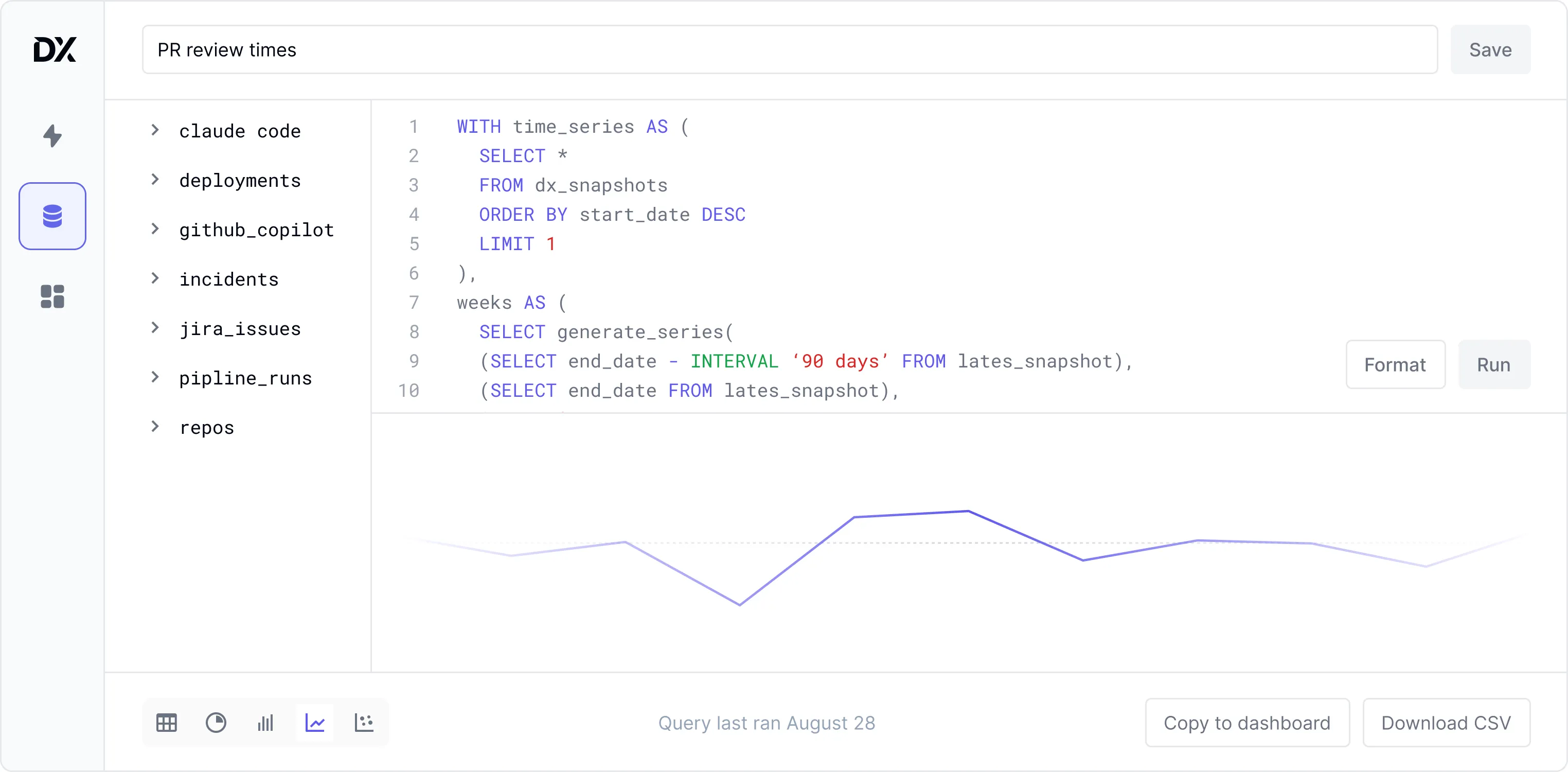Select the database sidebar icon
This screenshot has height=772, width=1568.
point(52,216)
